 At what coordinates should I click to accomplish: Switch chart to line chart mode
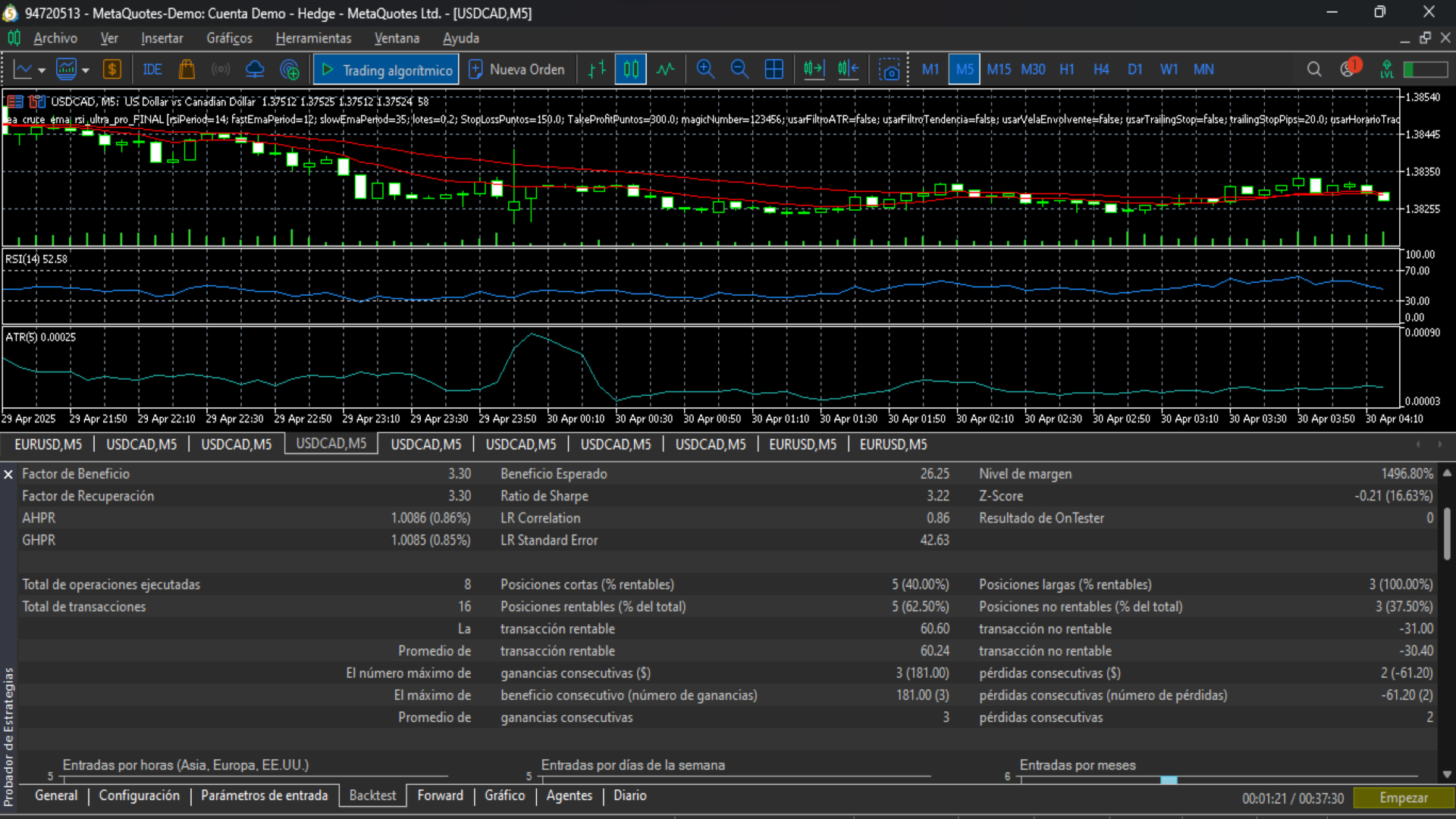coord(665,70)
